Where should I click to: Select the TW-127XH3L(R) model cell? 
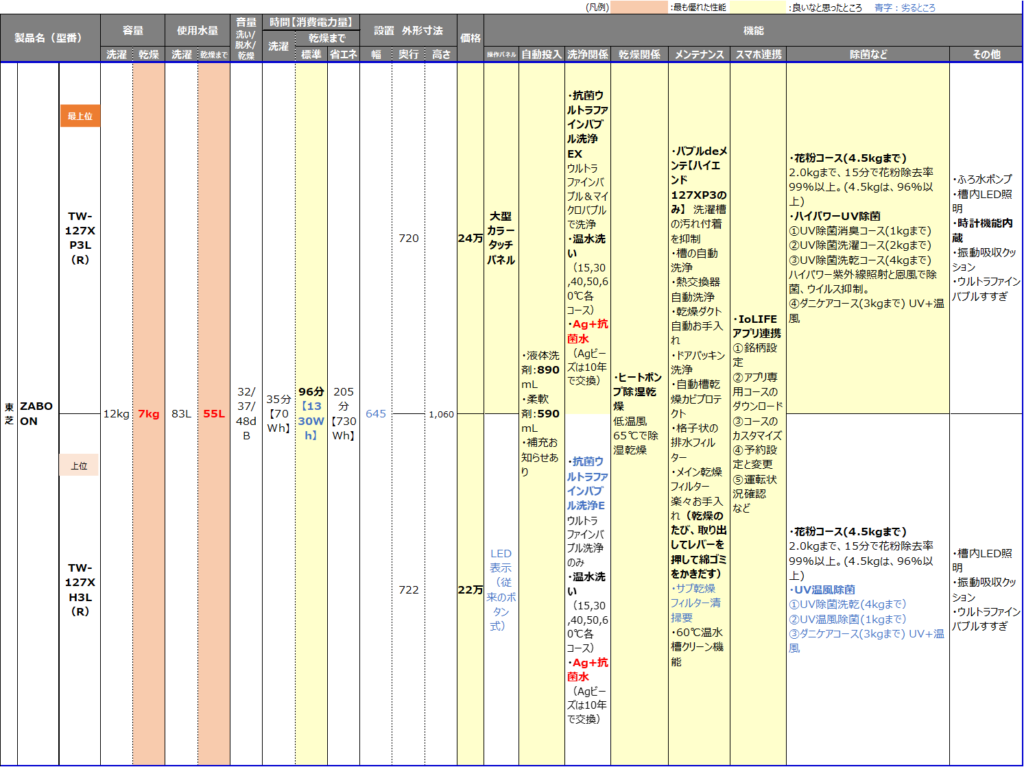click(x=79, y=590)
